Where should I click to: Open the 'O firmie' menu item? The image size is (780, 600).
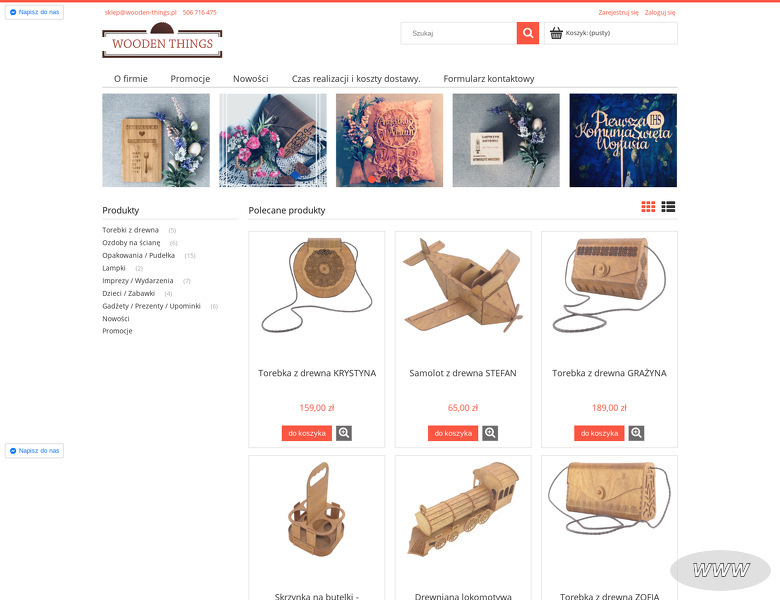[x=130, y=79]
